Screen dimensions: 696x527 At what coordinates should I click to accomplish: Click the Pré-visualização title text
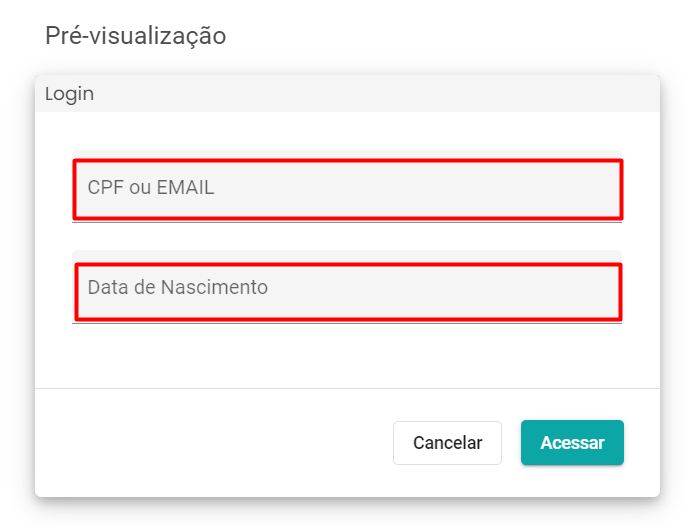[x=136, y=36]
